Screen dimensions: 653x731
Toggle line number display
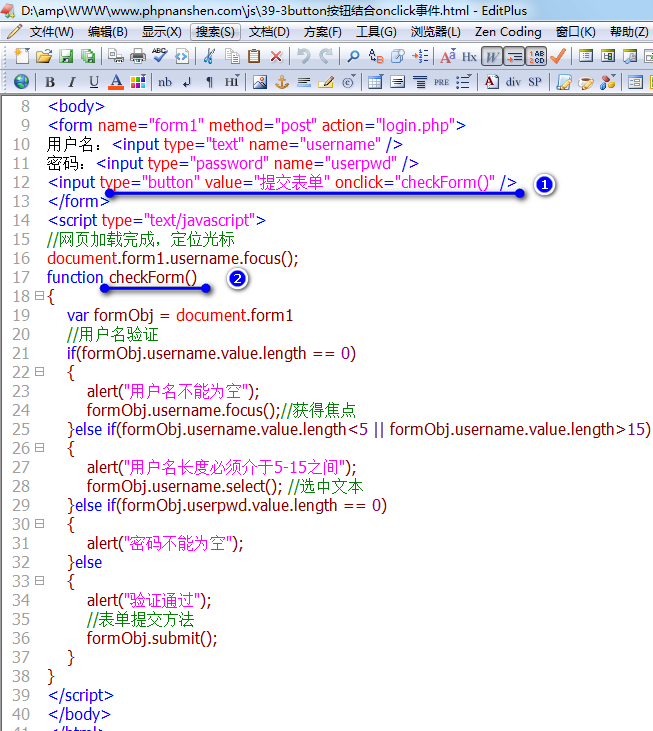[x=536, y=56]
